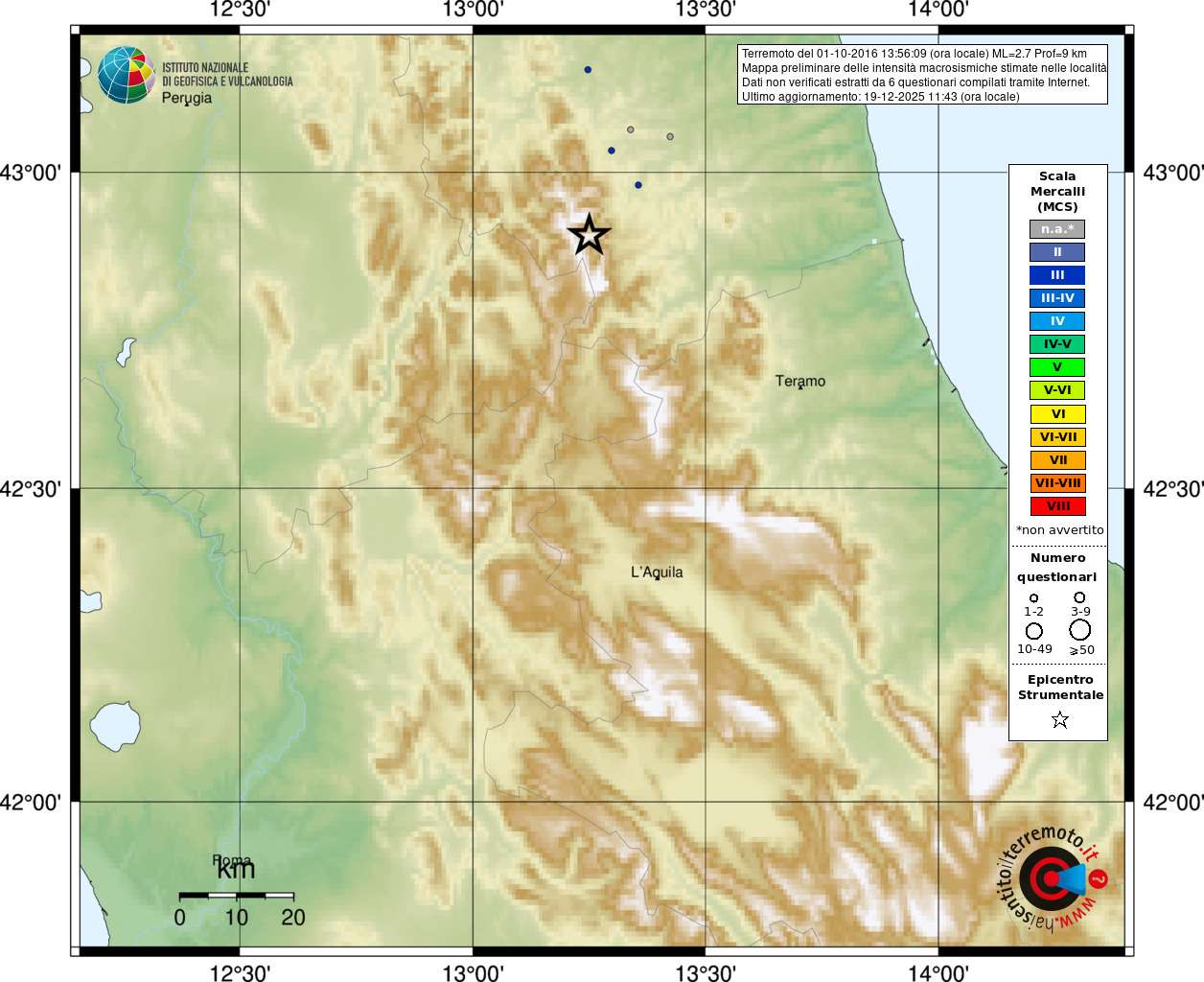Select the III-IV intensity legend swatch
Image resolution: width=1204 pixels, height=982 pixels.
1057,298
